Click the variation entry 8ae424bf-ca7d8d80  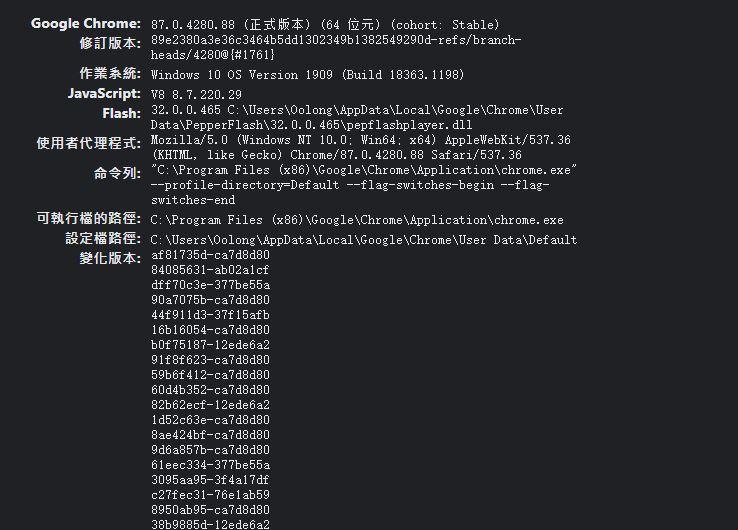tap(210, 434)
